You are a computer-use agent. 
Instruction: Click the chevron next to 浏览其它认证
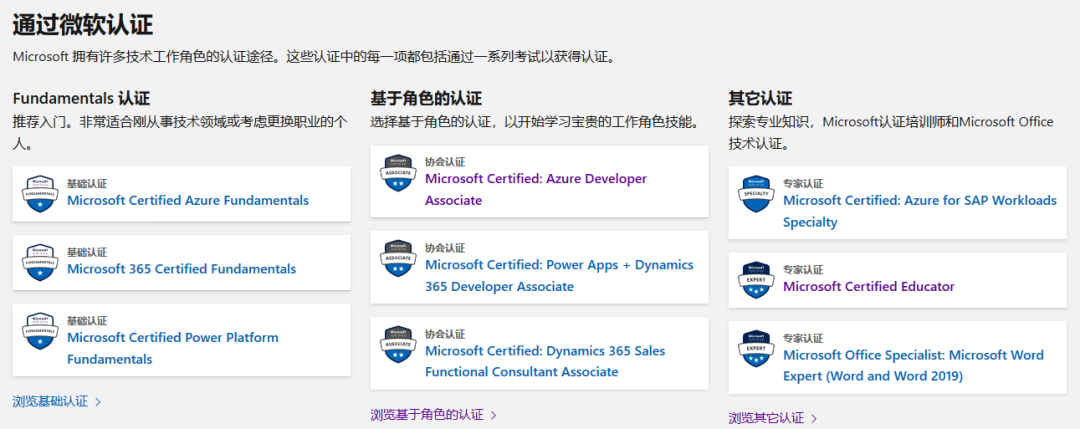pyautogui.click(x=814, y=418)
